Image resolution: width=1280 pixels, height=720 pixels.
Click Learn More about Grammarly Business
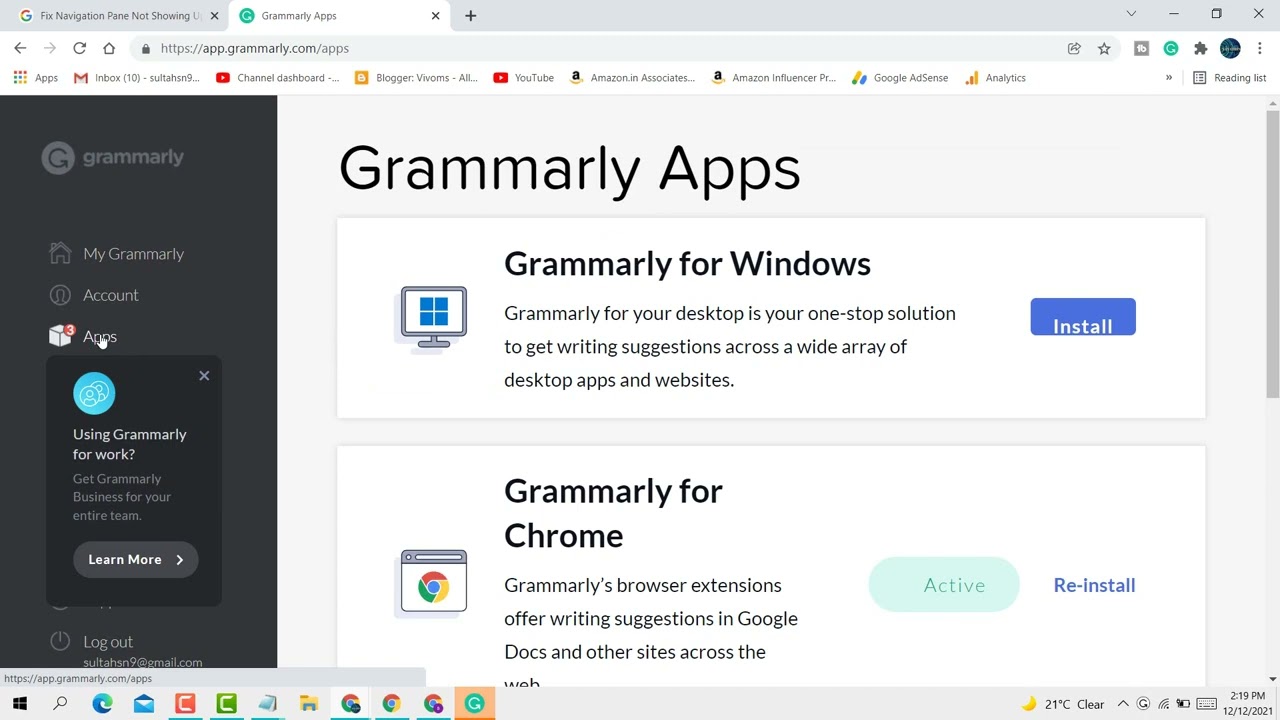coord(135,560)
